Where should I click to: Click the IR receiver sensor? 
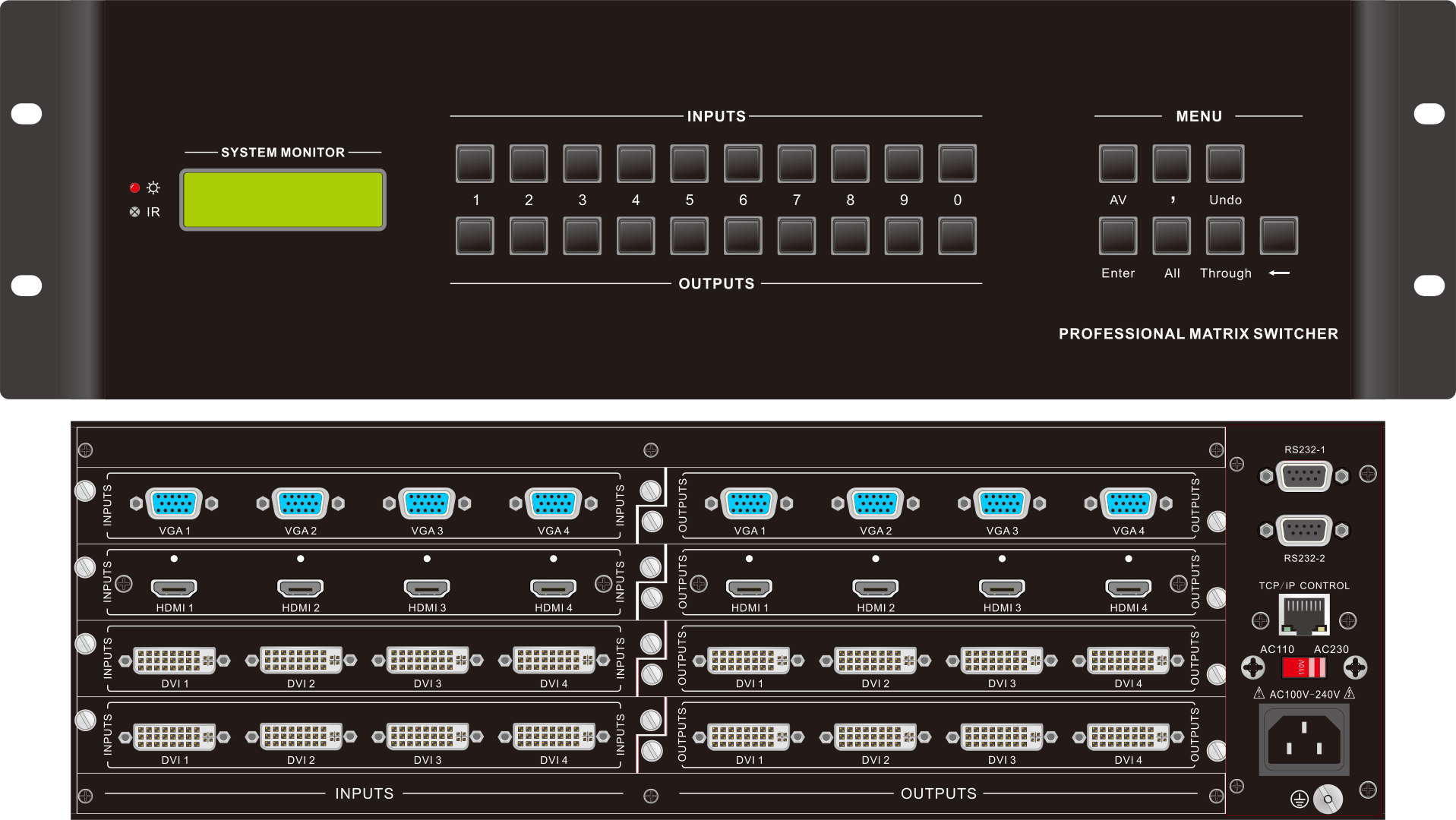(x=134, y=212)
